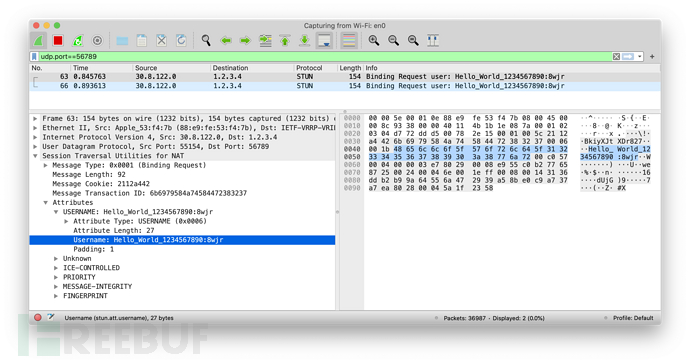Expand Attribute Type USERNAME (0x0006)
This screenshot has height=363, width=690.
(66, 221)
